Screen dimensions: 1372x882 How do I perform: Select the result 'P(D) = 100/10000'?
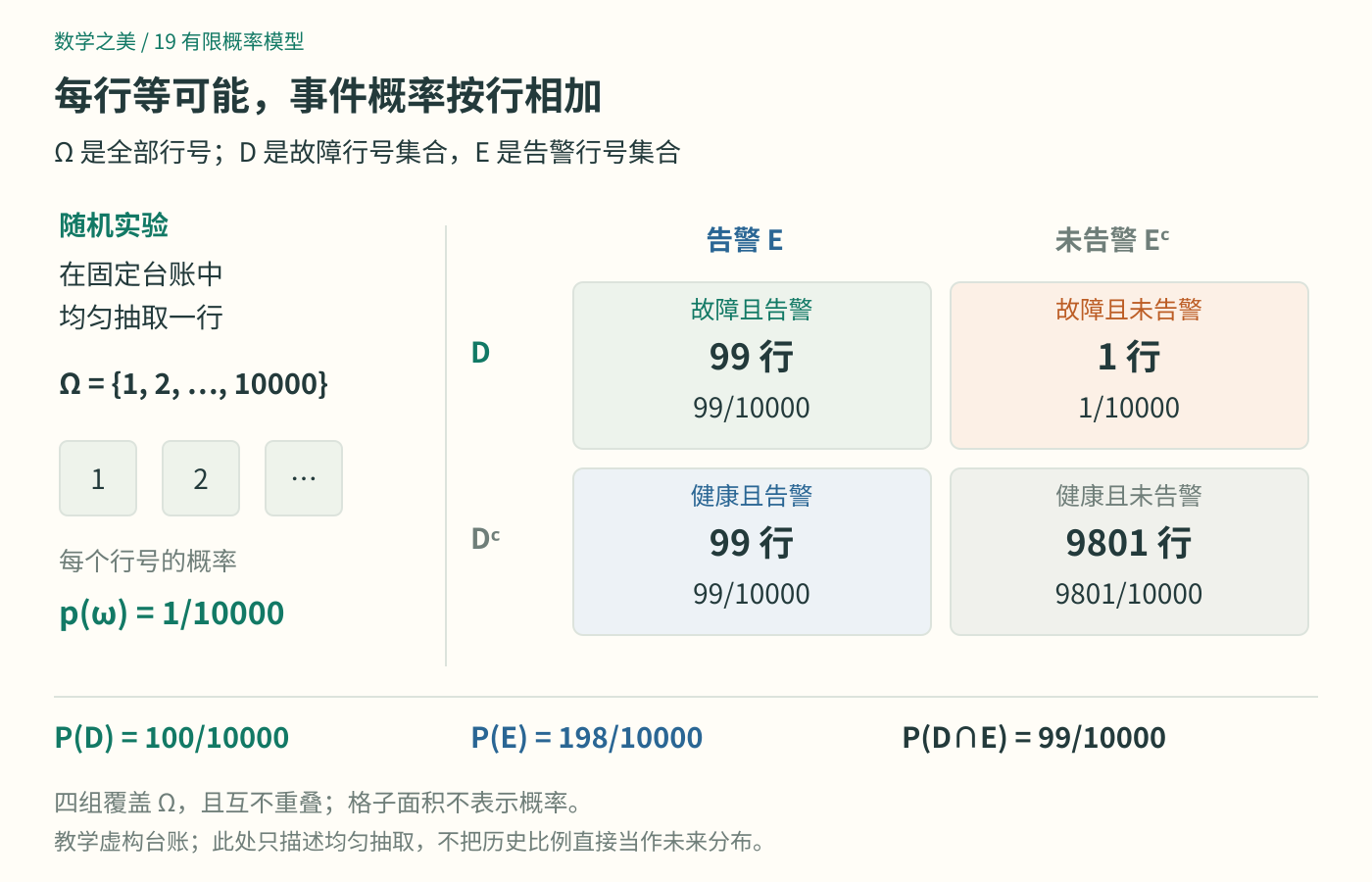(171, 738)
